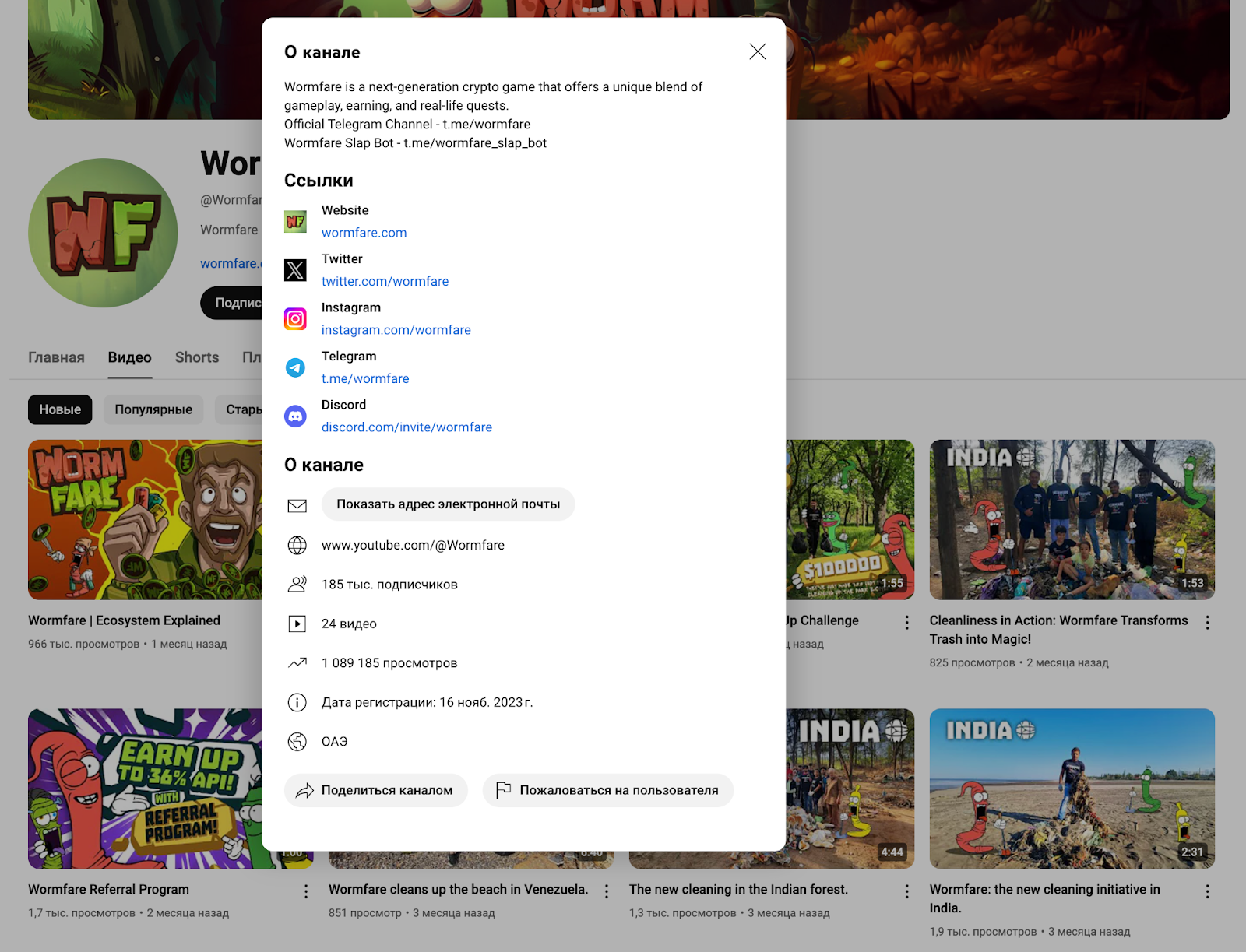The image size is (1246, 952).
Task: Click the email envelope icon
Action: click(x=297, y=505)
